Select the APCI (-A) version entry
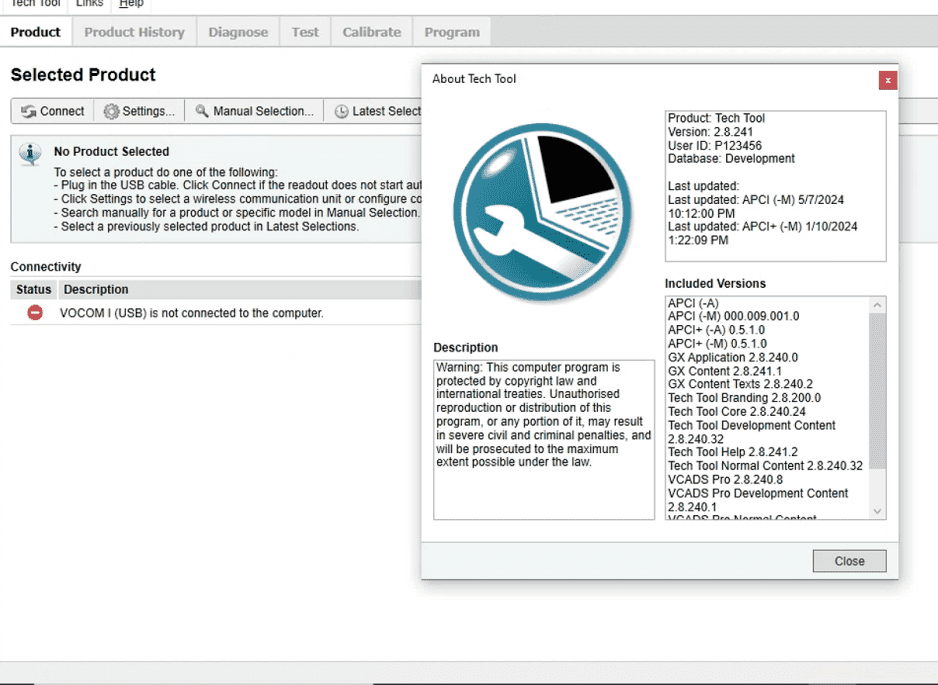 click(693, 303)
